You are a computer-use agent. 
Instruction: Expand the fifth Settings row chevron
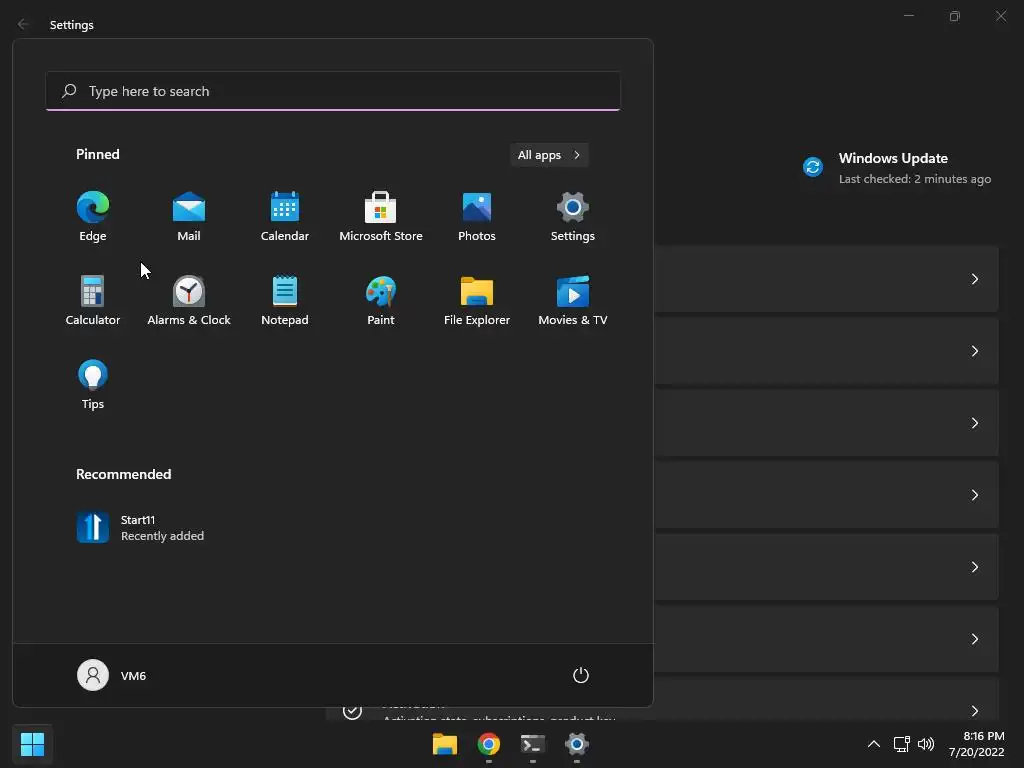tap(974, 567)
